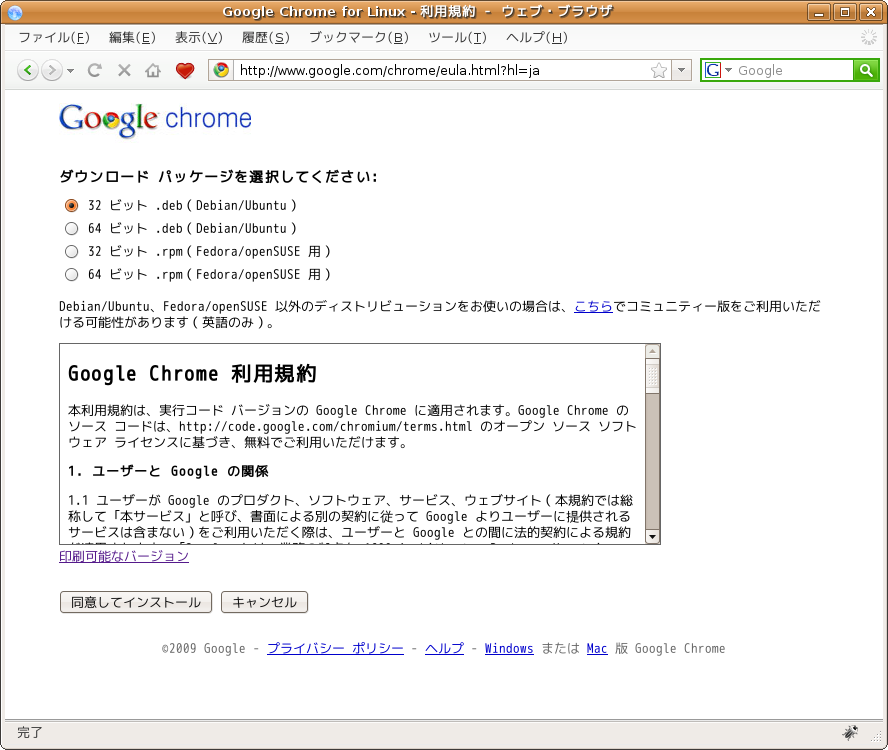Select 64-bit .deb Debian/Ubuntu package
The image size is (888, 750).
click(71, 228)
